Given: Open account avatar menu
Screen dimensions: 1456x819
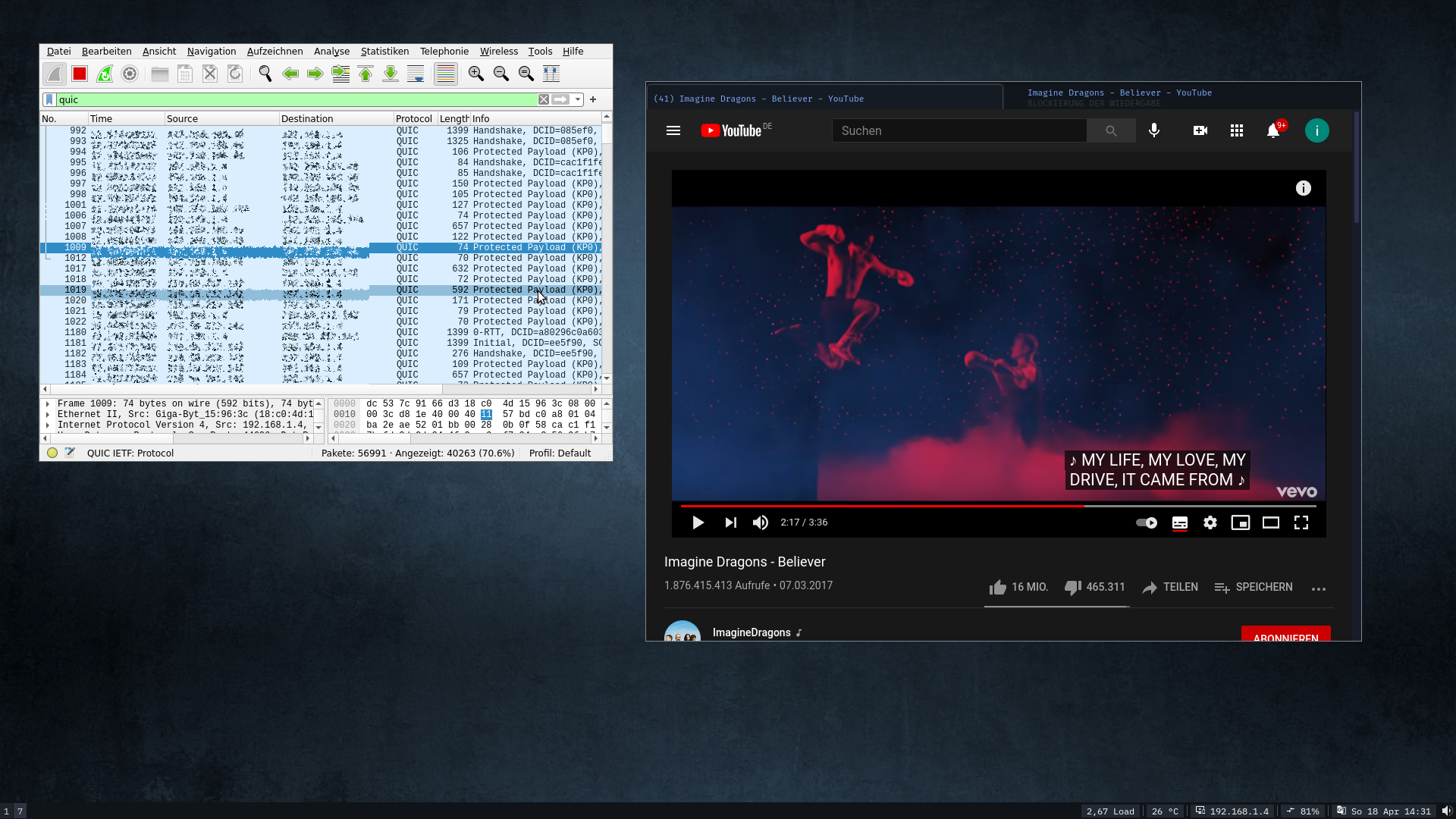Looking at the screenshot, I should pos(1317,130).
